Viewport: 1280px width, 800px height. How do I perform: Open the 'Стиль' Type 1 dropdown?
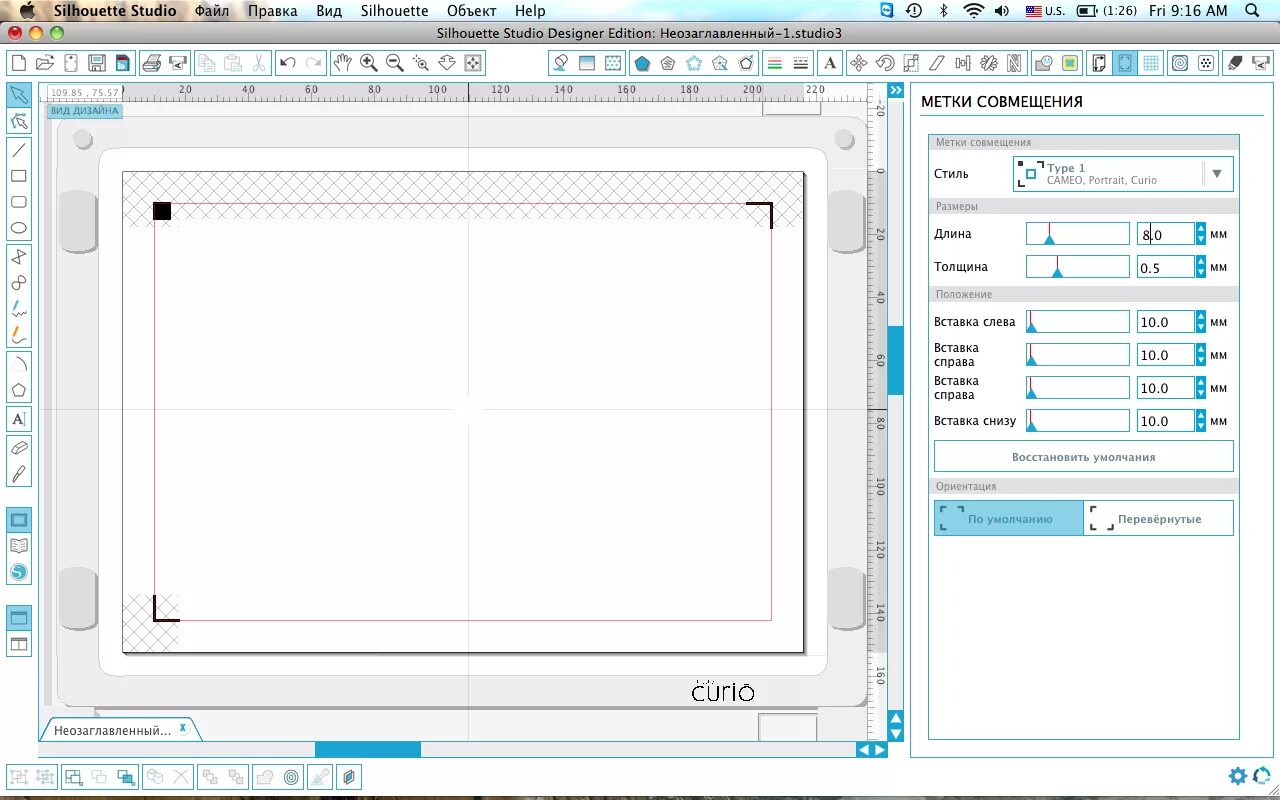click(1123, 174)
